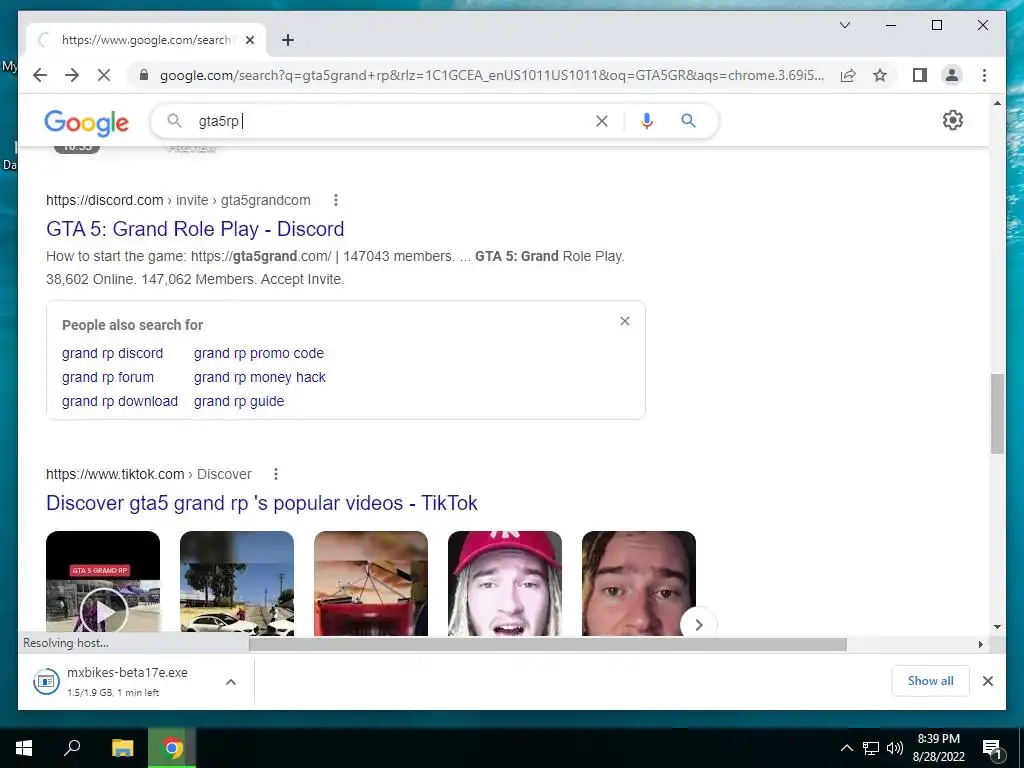Go forward with the forward arrow
Screen dimensions: 1024x768
72,75
